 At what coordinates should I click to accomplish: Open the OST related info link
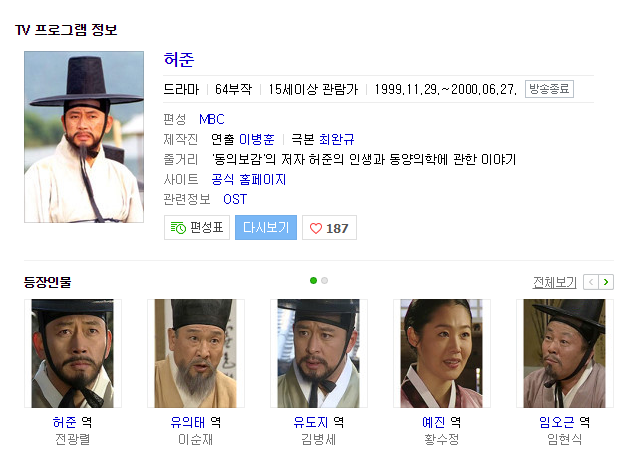235,199
